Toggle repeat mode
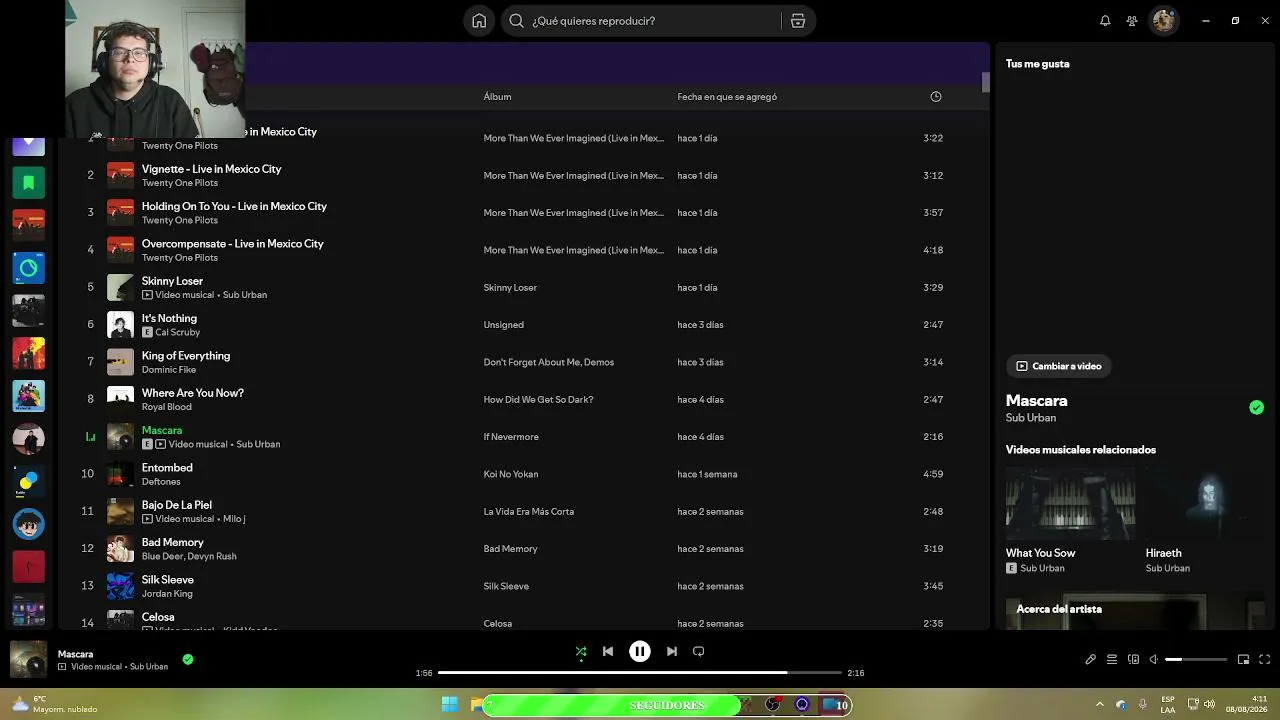The width and height of the screenshot is (1280, 720). click(x=699, y=651)
